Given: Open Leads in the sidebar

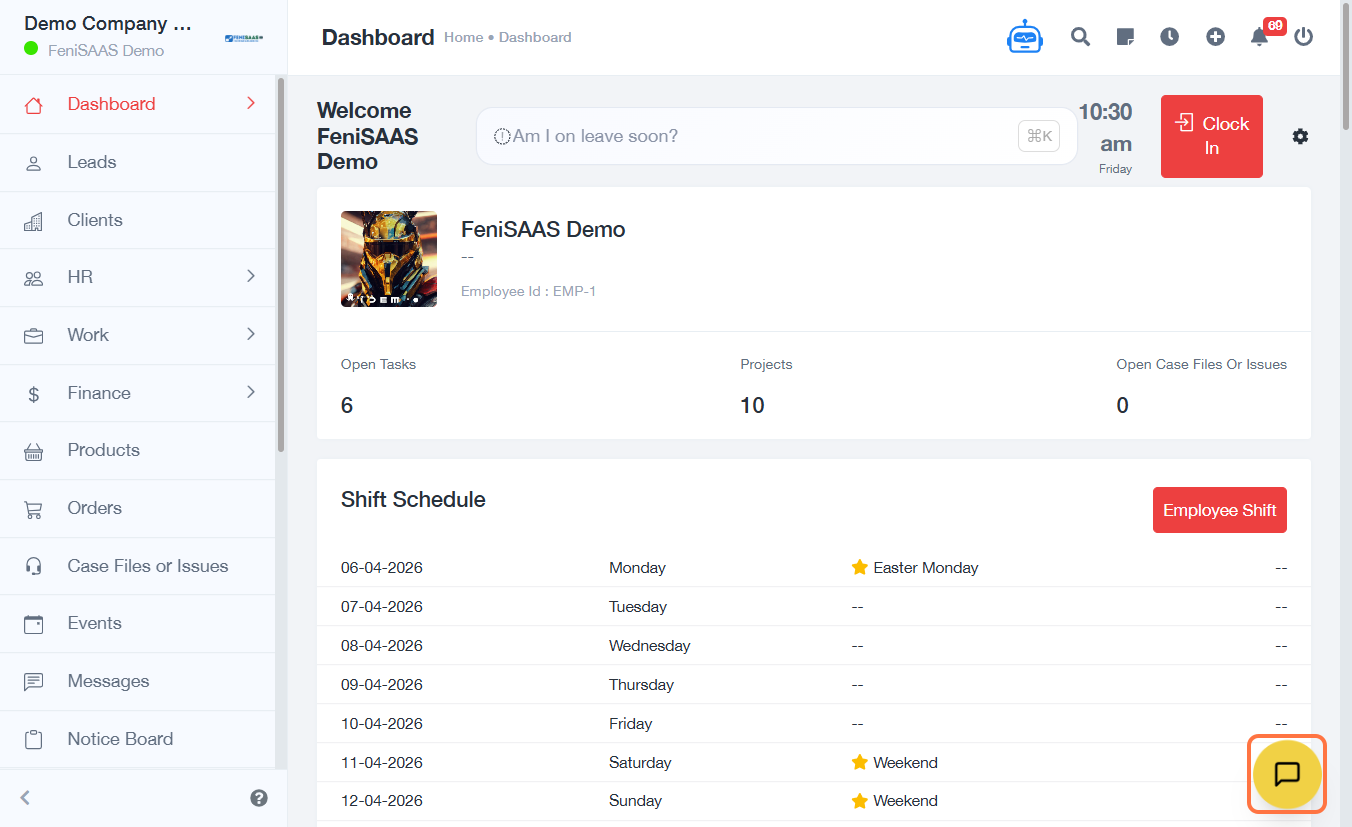Looking at the screenshot, I should [x=92, y=162].
